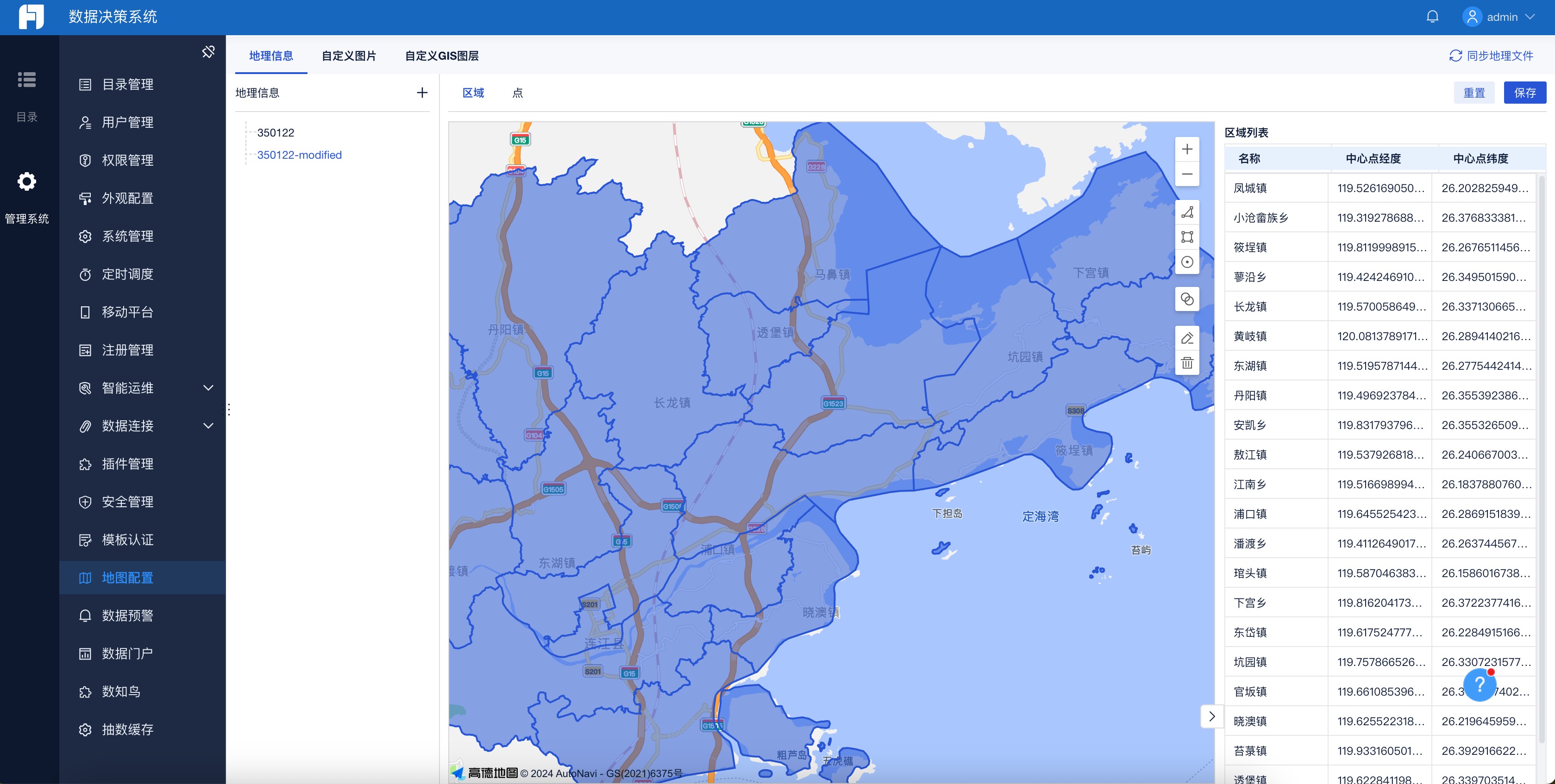
Task: Click the 保存 button
Action: coord(1524,93)
